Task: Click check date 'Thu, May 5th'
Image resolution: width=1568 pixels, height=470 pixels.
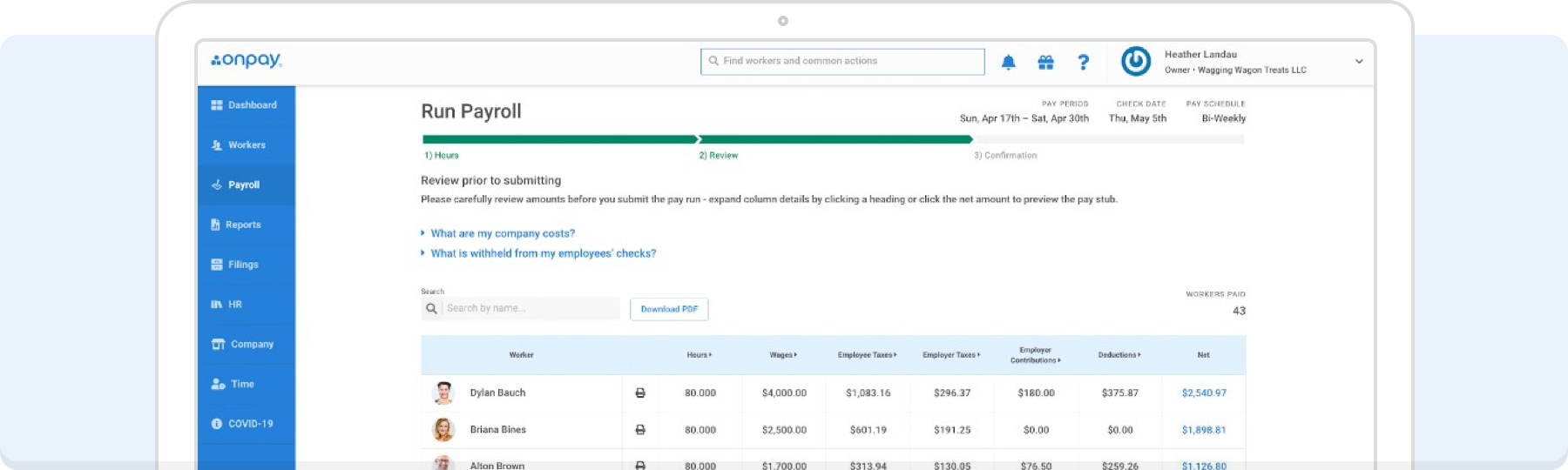Action: 1138,118
